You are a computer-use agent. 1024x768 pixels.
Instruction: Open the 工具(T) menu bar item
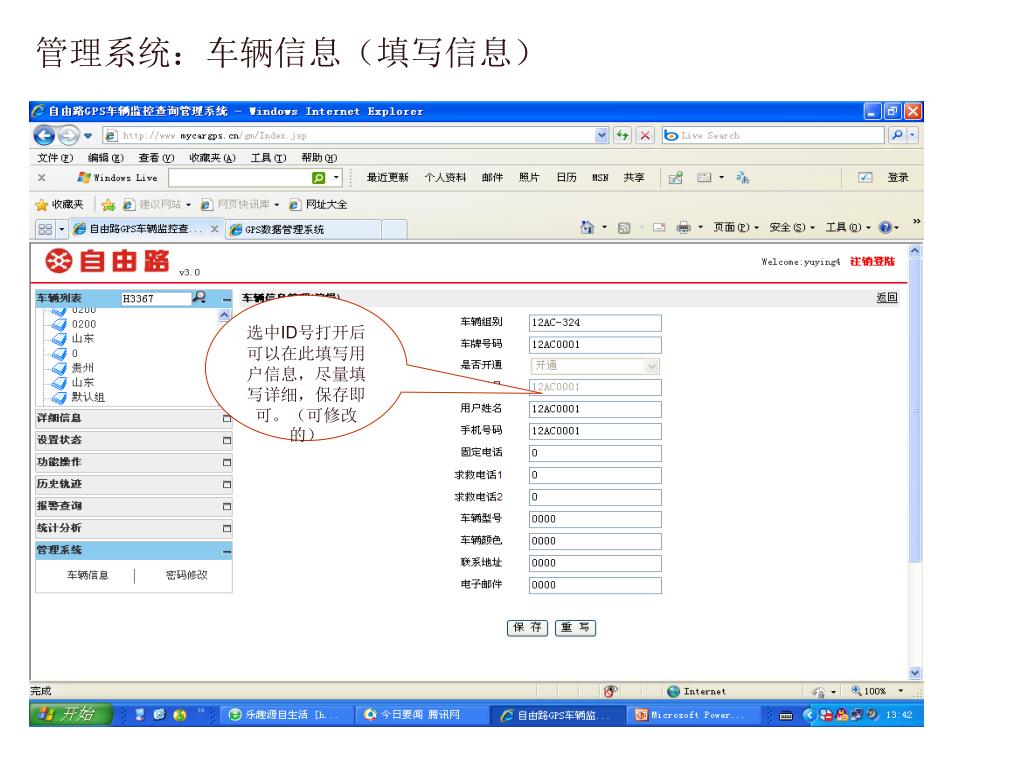coord(268,158)
